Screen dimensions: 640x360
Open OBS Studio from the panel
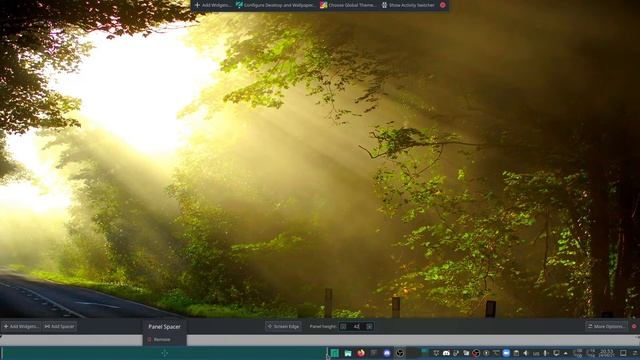400,353
